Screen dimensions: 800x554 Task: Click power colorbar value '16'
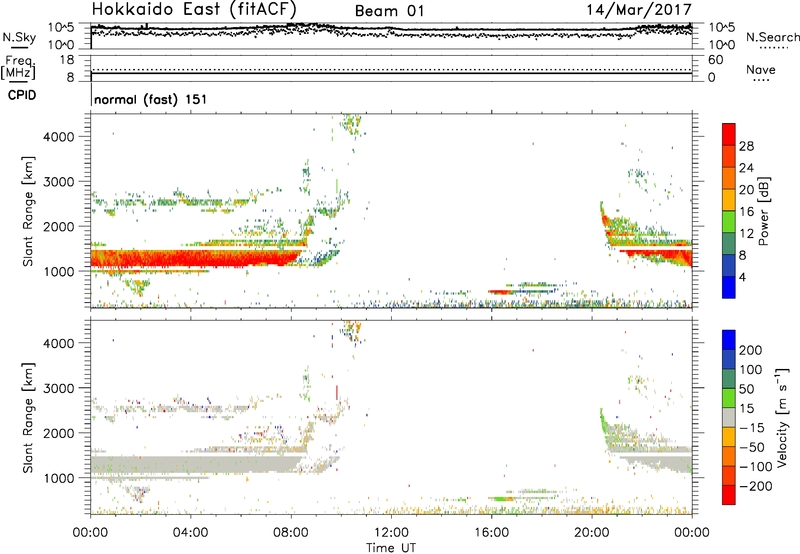coord(746,212)
